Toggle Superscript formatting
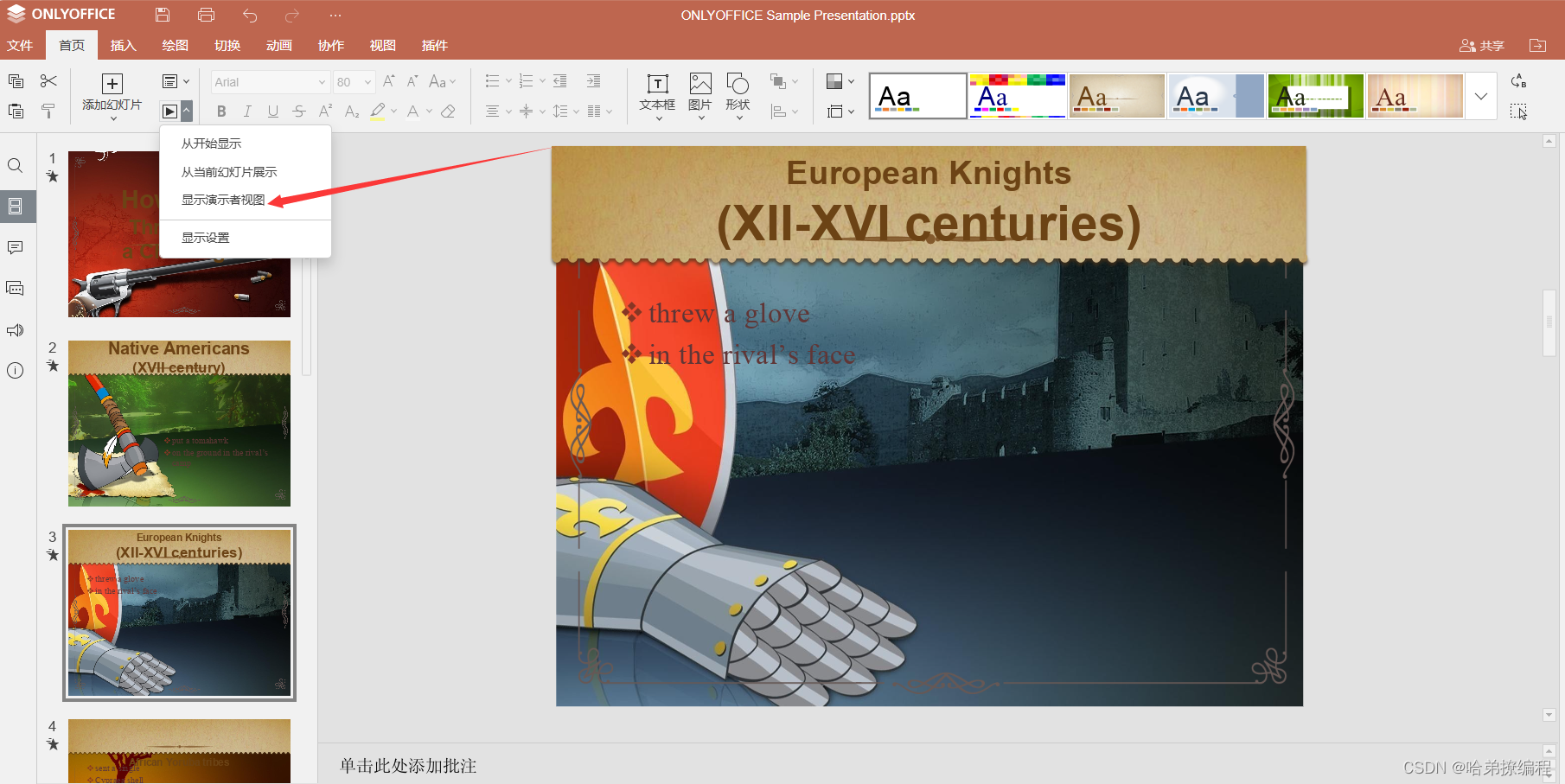The width and height of the screenshot is (1565, 784). [325, 111]
